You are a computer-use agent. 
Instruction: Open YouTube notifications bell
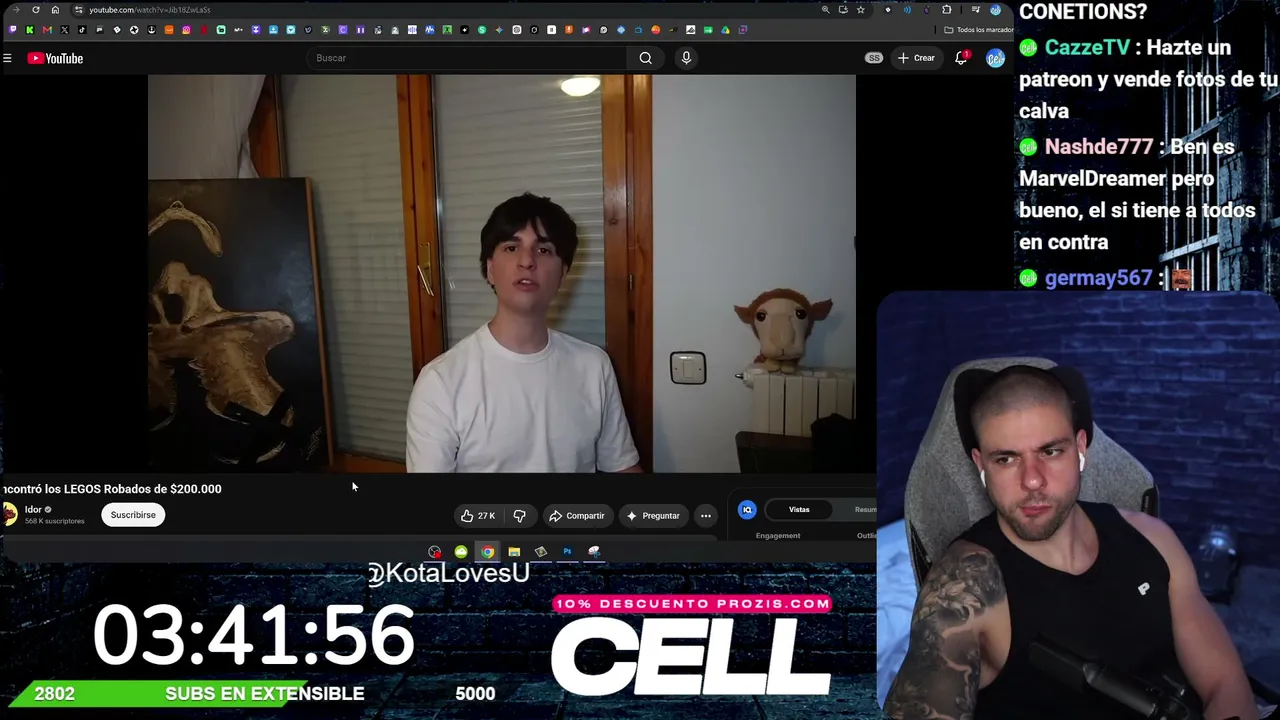961,58
